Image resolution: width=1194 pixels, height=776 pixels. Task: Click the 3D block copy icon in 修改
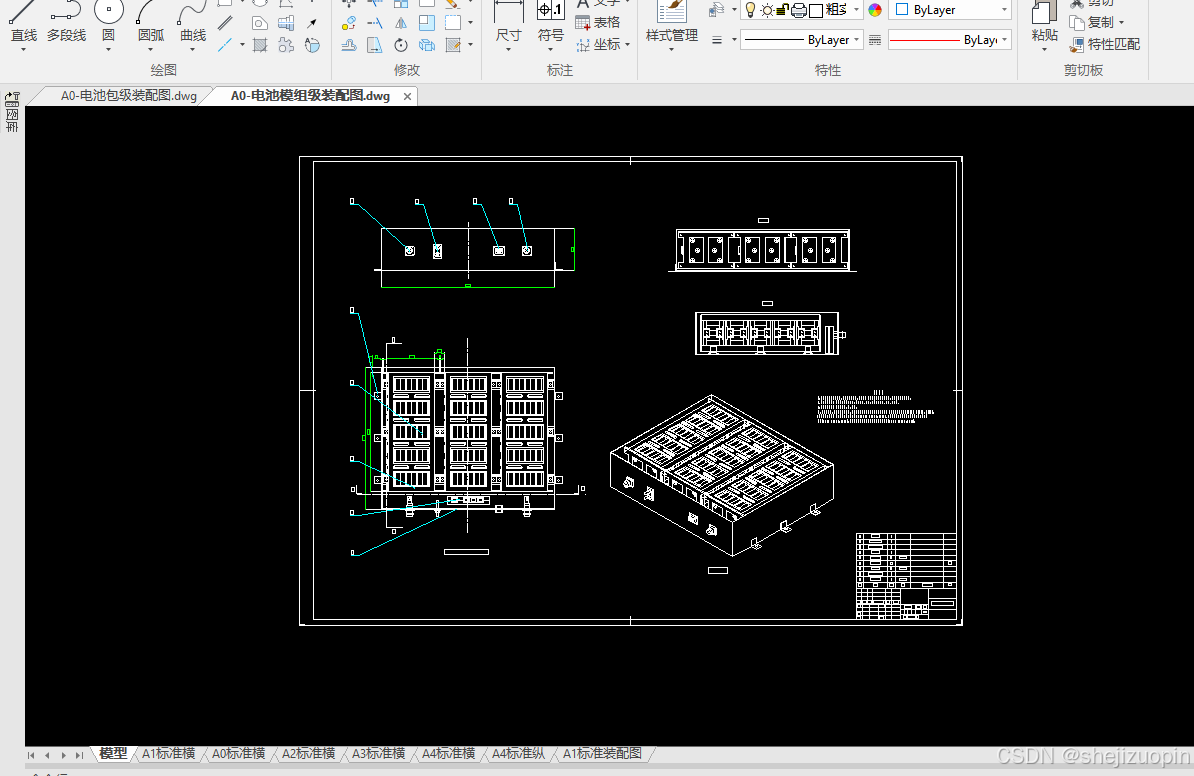(x=427, y=45)
